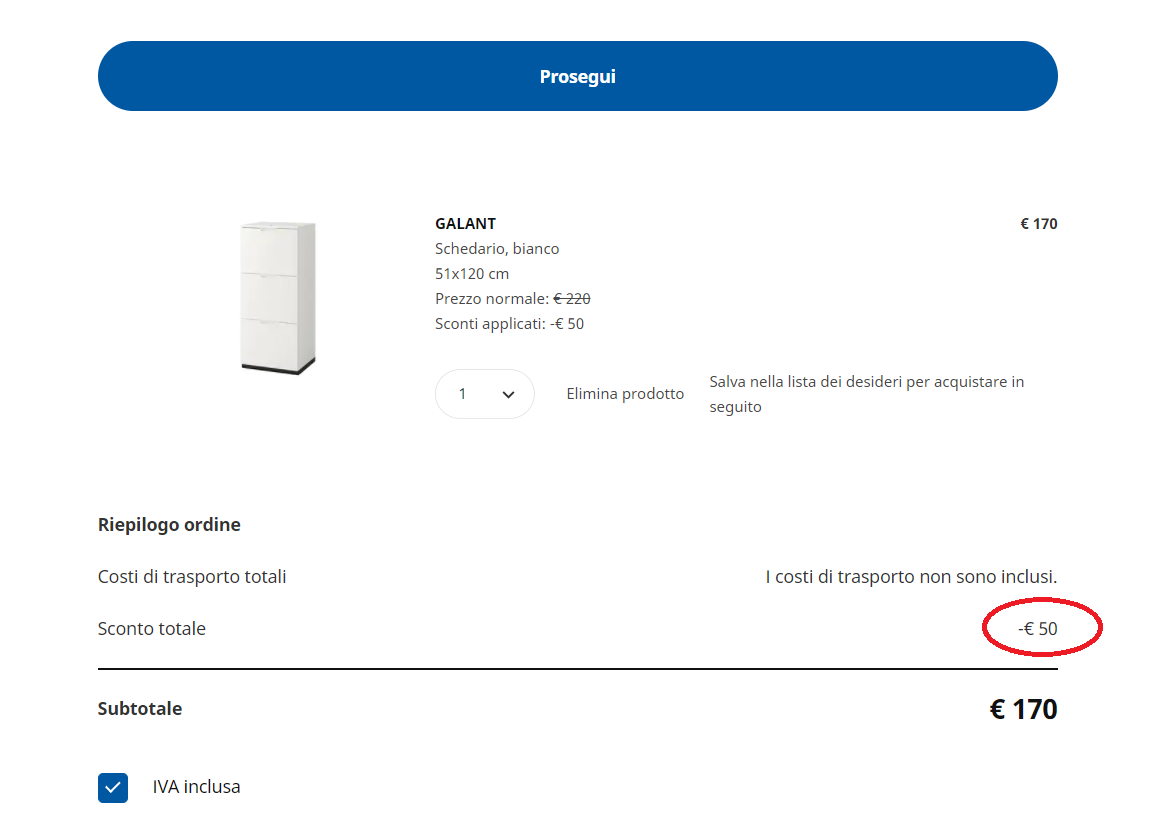The width and height of the screenshot is (1163, 813).
Task: Remove the item via Elimina prodotto
Action: pyautogui.click(x=624, y=393)
